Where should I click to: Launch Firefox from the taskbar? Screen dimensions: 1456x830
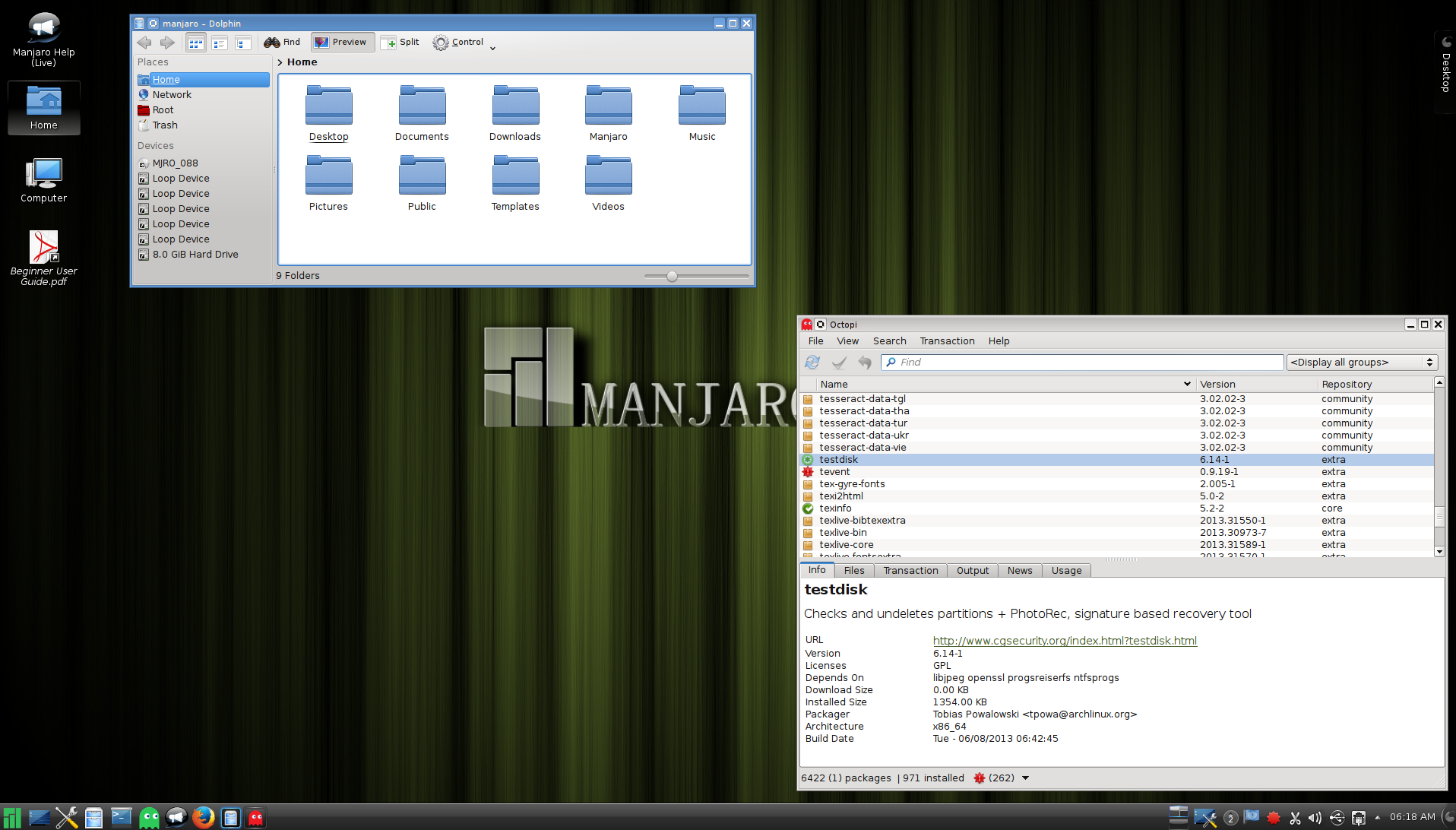pyautogui.click(x=203, y=818)
